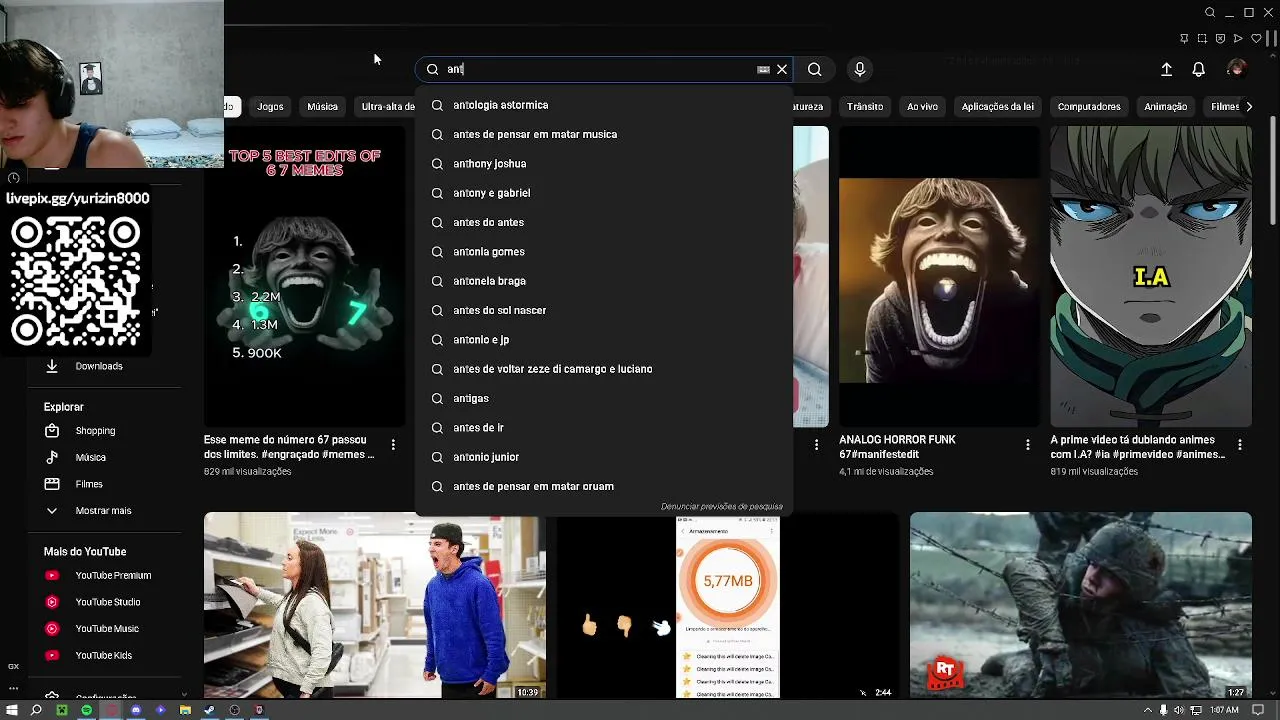Choose suggestion 'antonio junior'

pos(604,457)
